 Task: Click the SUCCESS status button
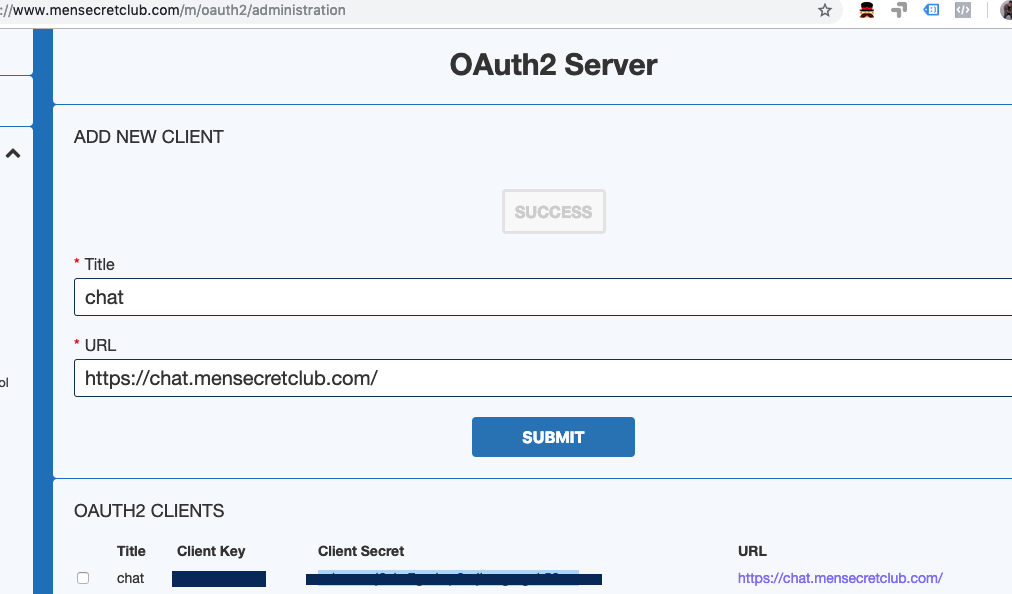tap(553, 212)
